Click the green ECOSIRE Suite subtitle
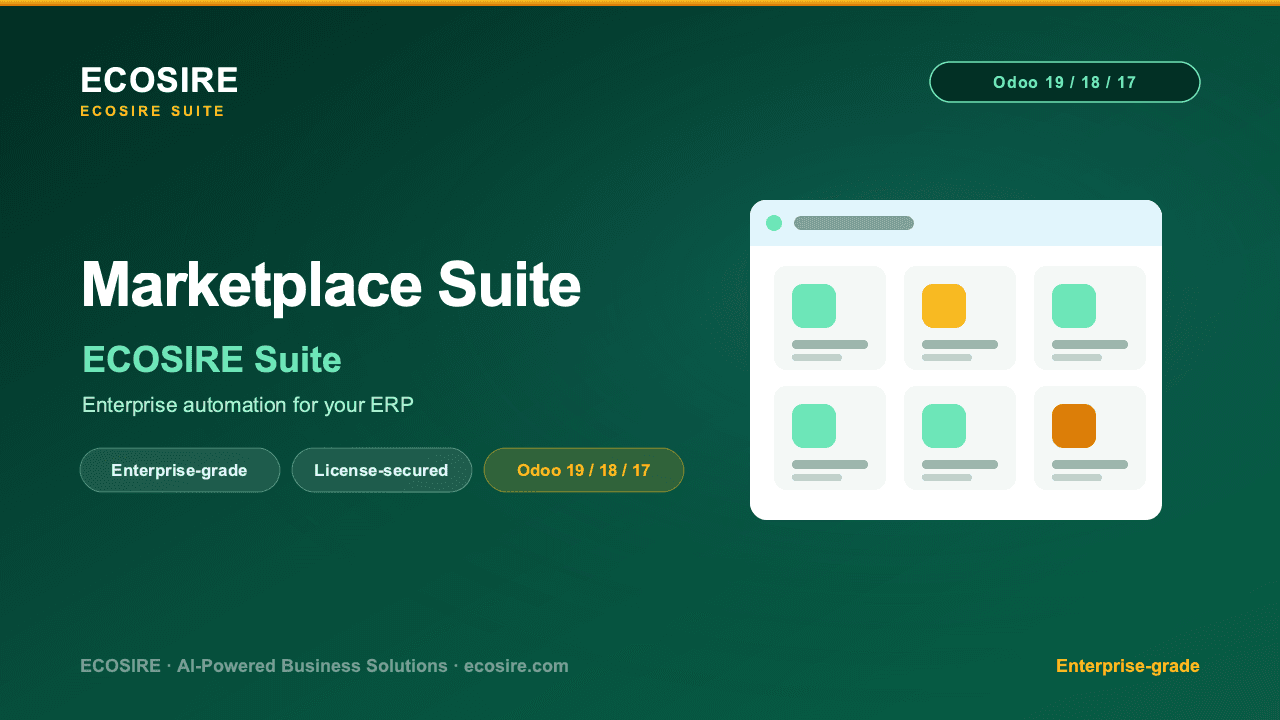 pyautogui.click(x=212, y=359)
